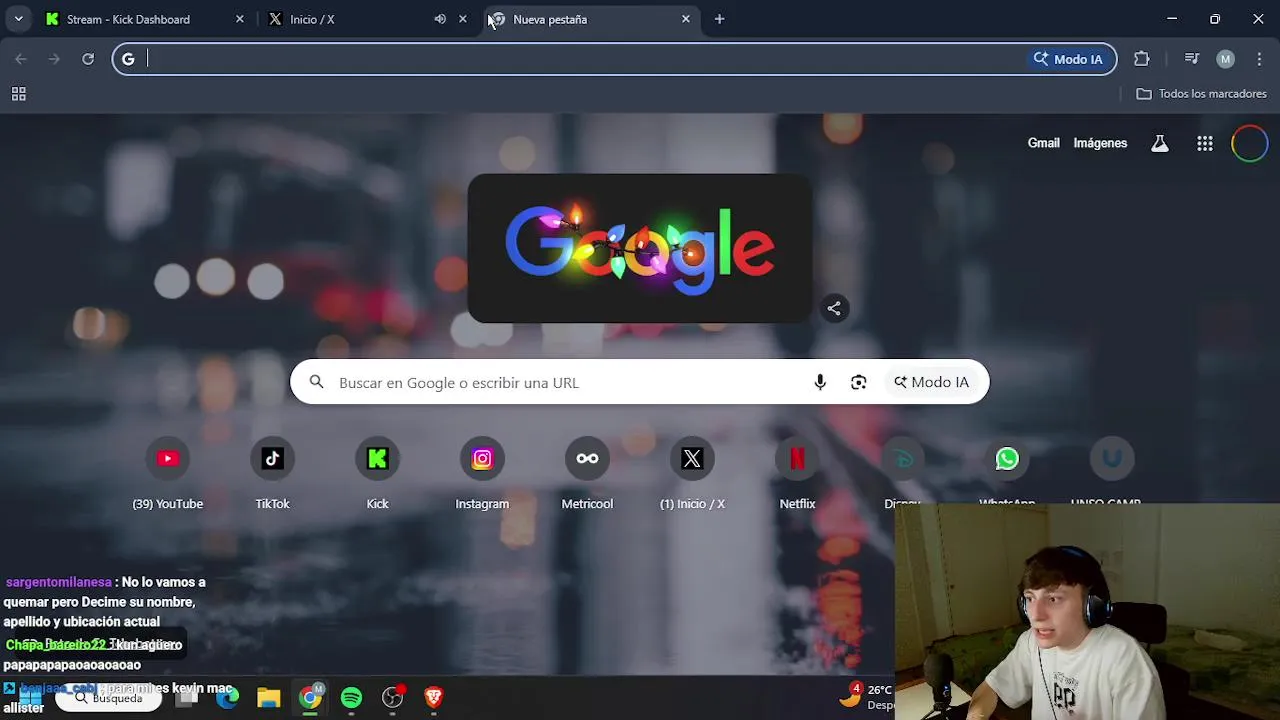Screen dimensions: 1280x720
Task: Open the Task View taskbar button
Action: [x=186, y=698]
